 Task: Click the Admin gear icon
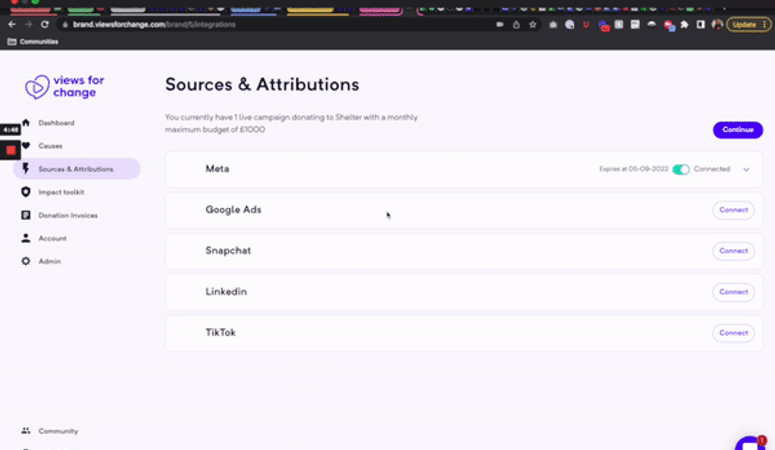[x=26, y=261]
